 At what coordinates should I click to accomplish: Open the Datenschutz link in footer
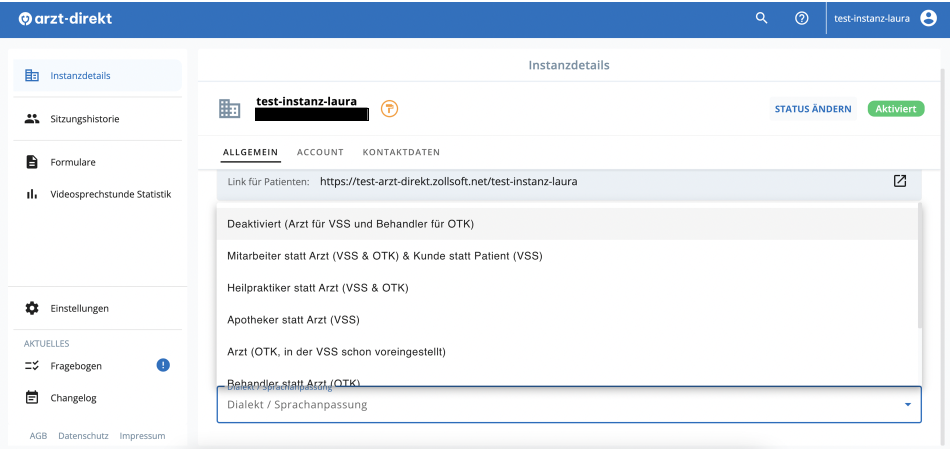coord(83,436)
